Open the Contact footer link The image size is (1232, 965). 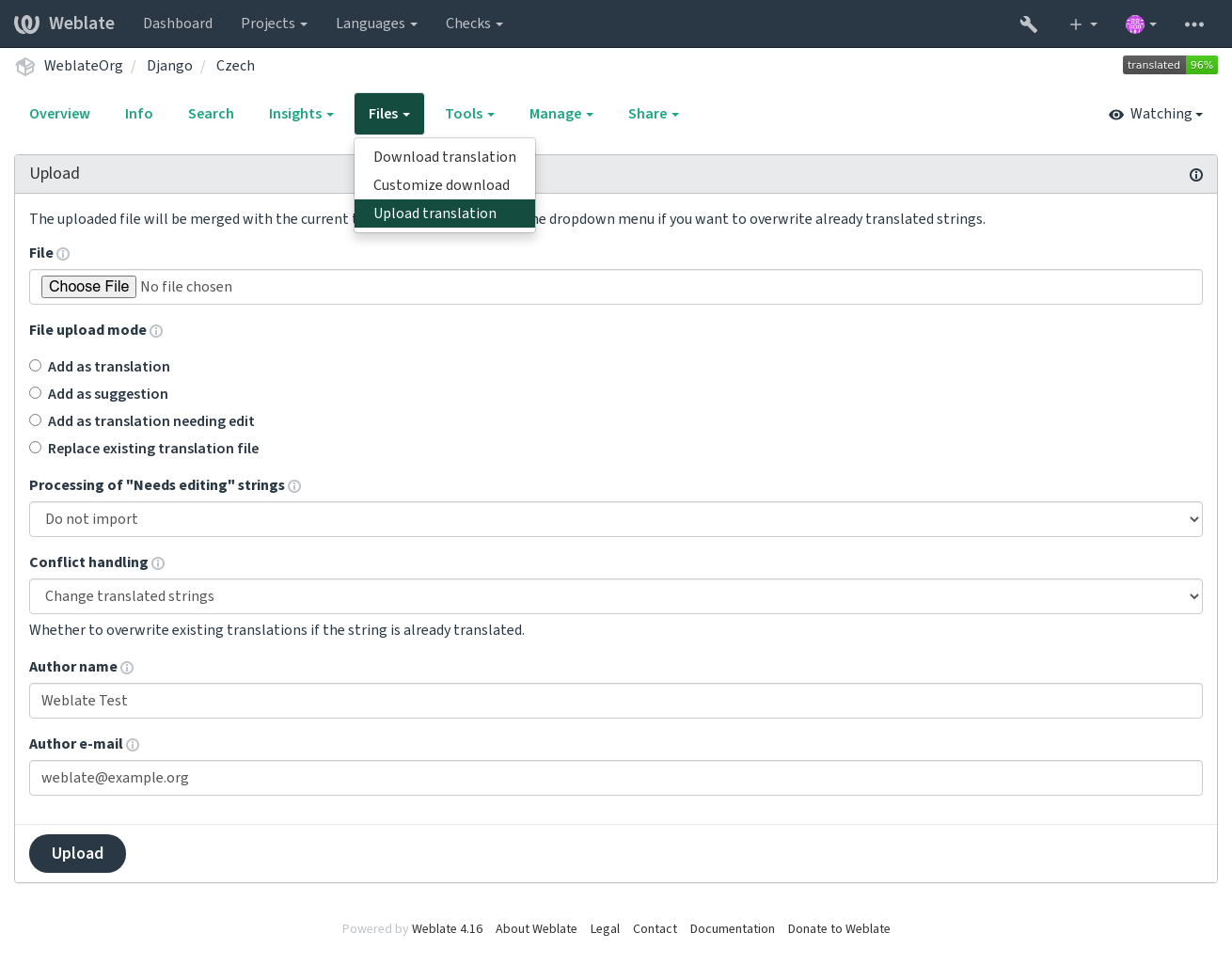pos(655,929)
